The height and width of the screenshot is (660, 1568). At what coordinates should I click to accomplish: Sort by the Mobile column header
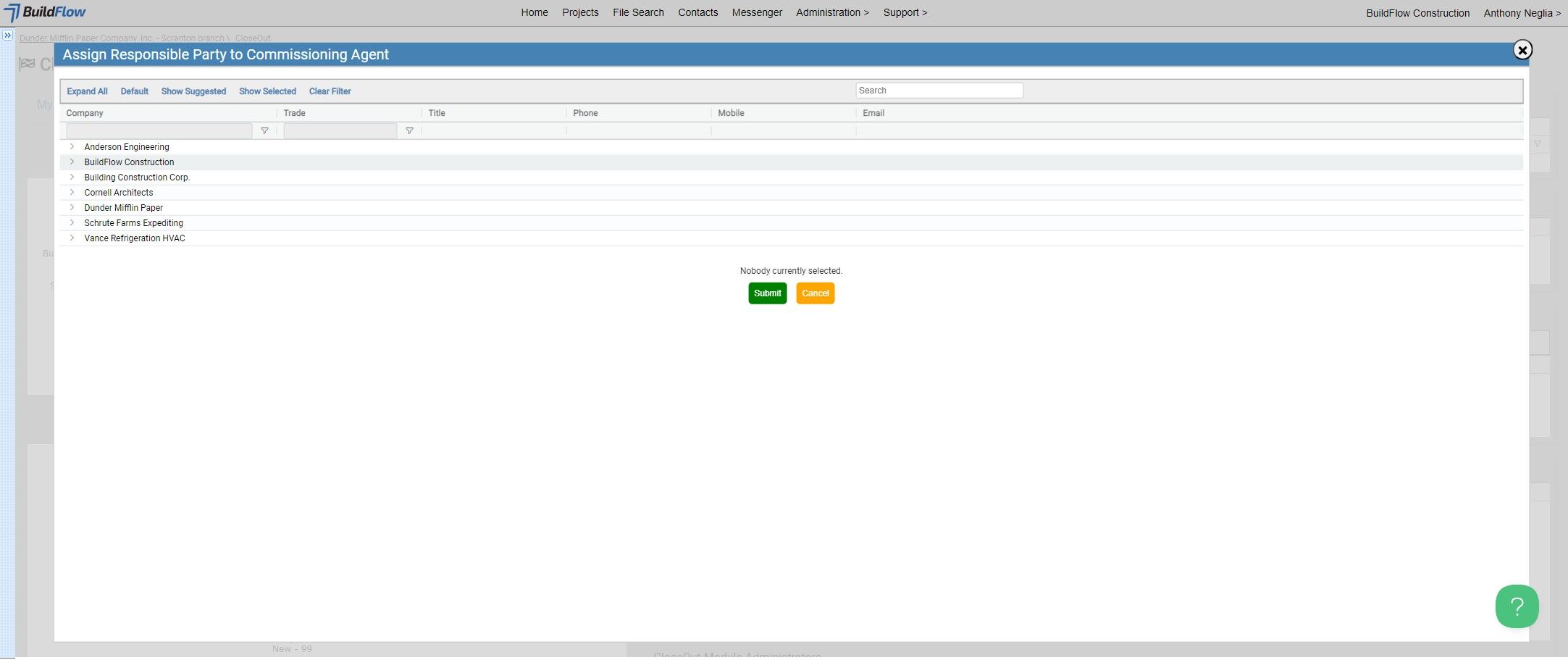(x=731, y=113)
